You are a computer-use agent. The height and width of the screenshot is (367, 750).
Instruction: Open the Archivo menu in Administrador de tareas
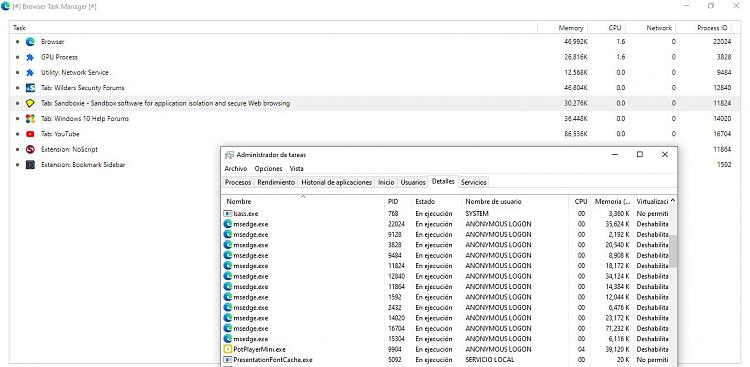coord(236,168)
